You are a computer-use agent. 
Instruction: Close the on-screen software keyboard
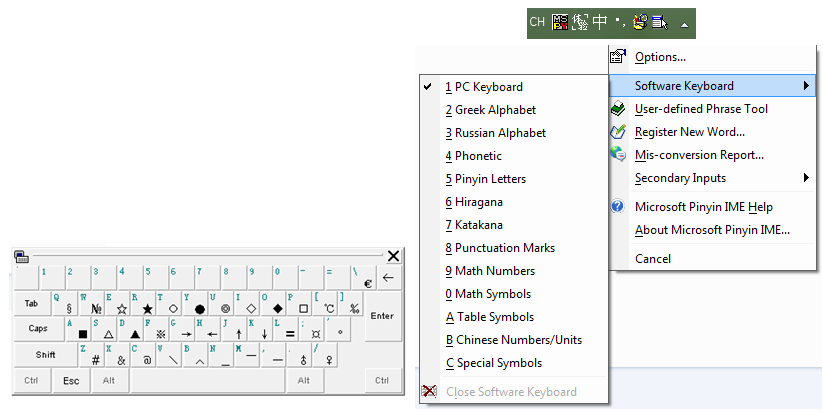click(393, 256)
